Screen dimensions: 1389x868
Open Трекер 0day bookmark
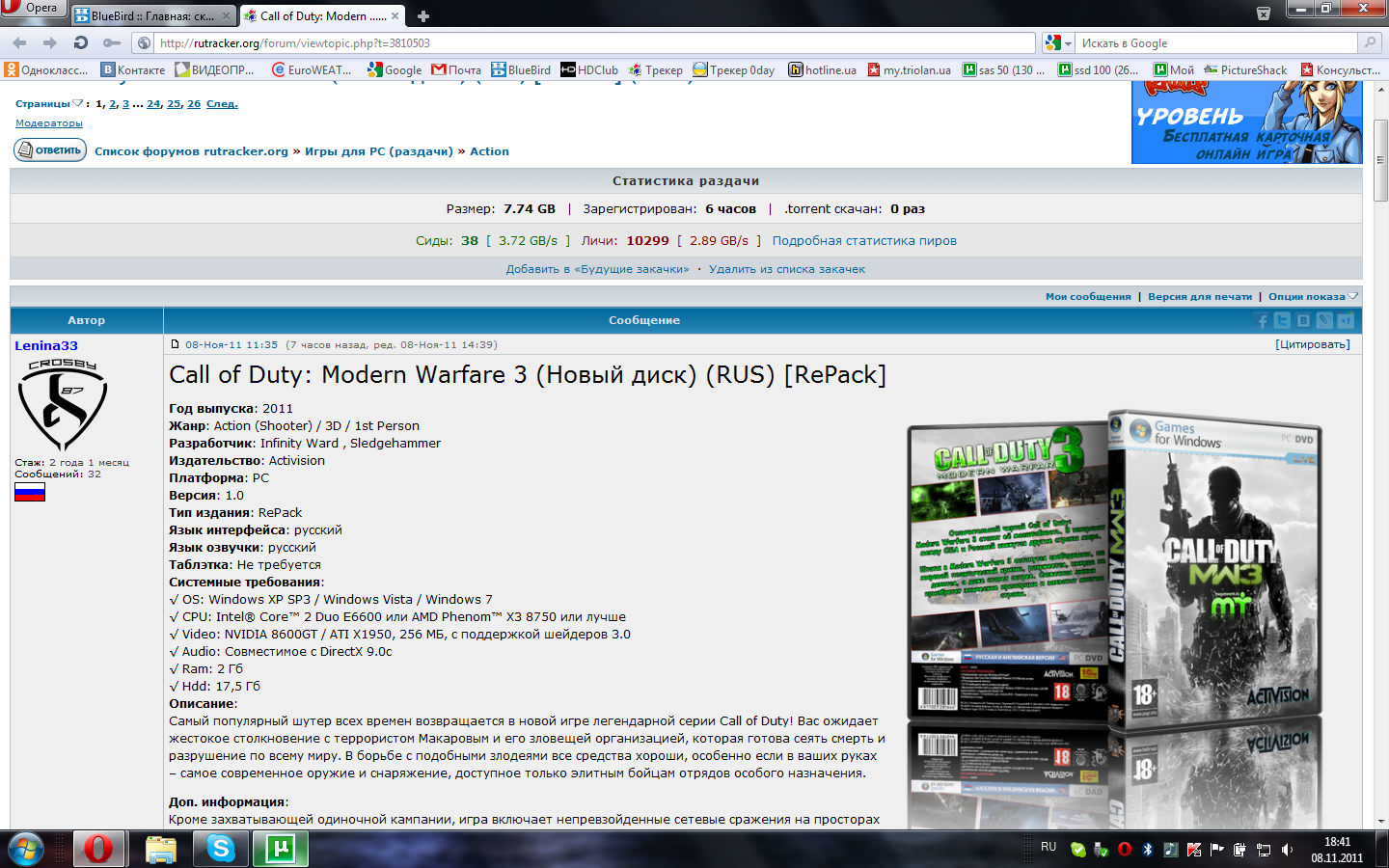(734, 69)
